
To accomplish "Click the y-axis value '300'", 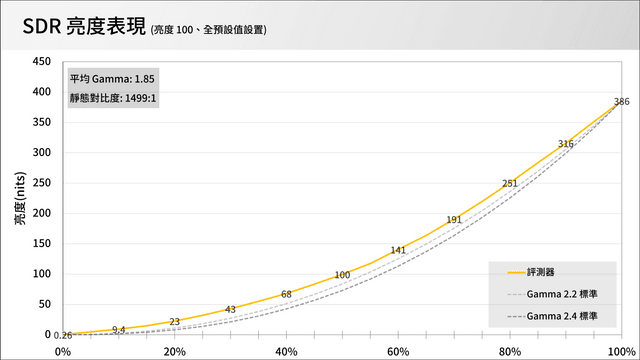I will pos(42,153).
